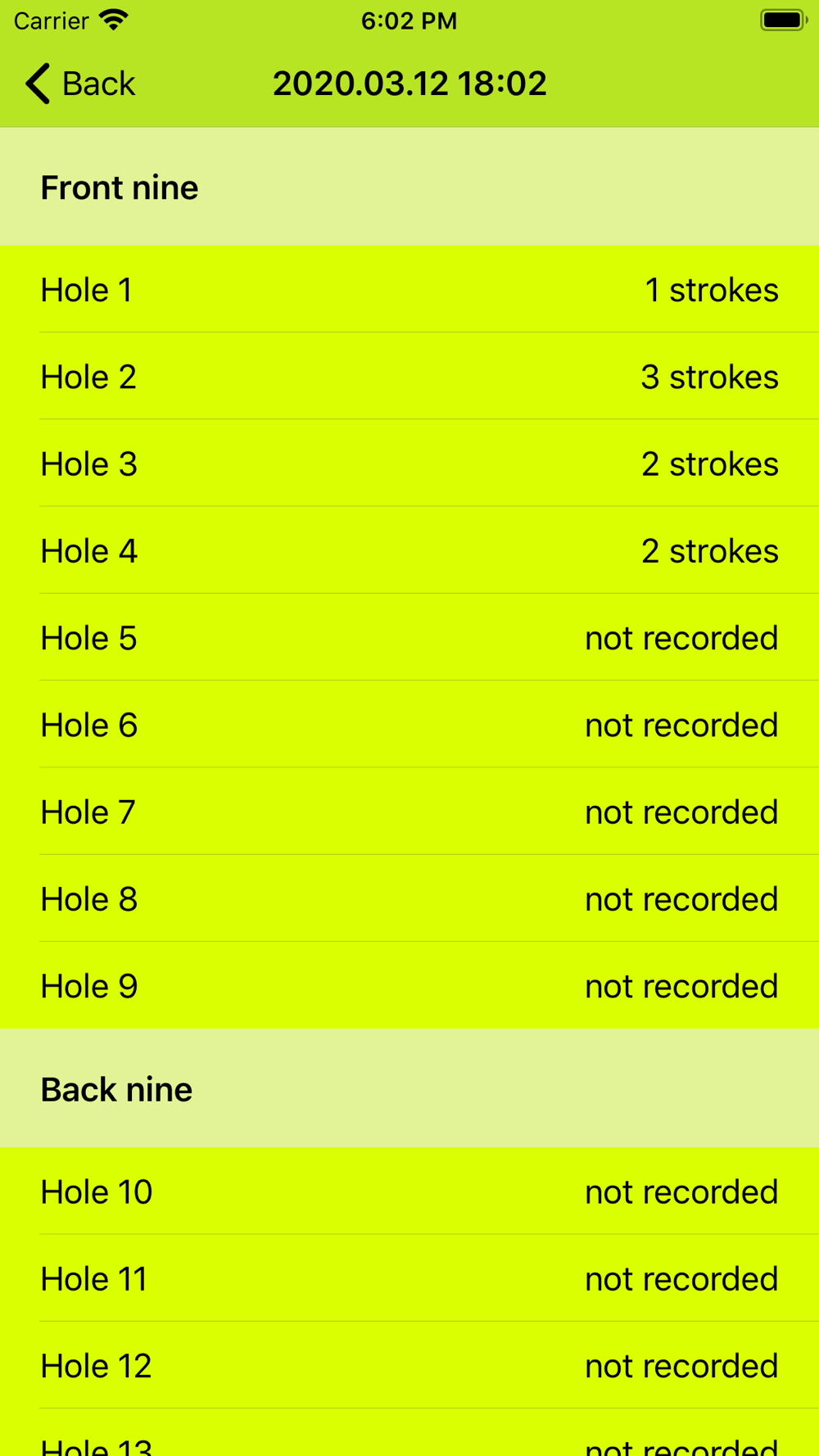Select the Hole 1 row

(x=409, y=289)
